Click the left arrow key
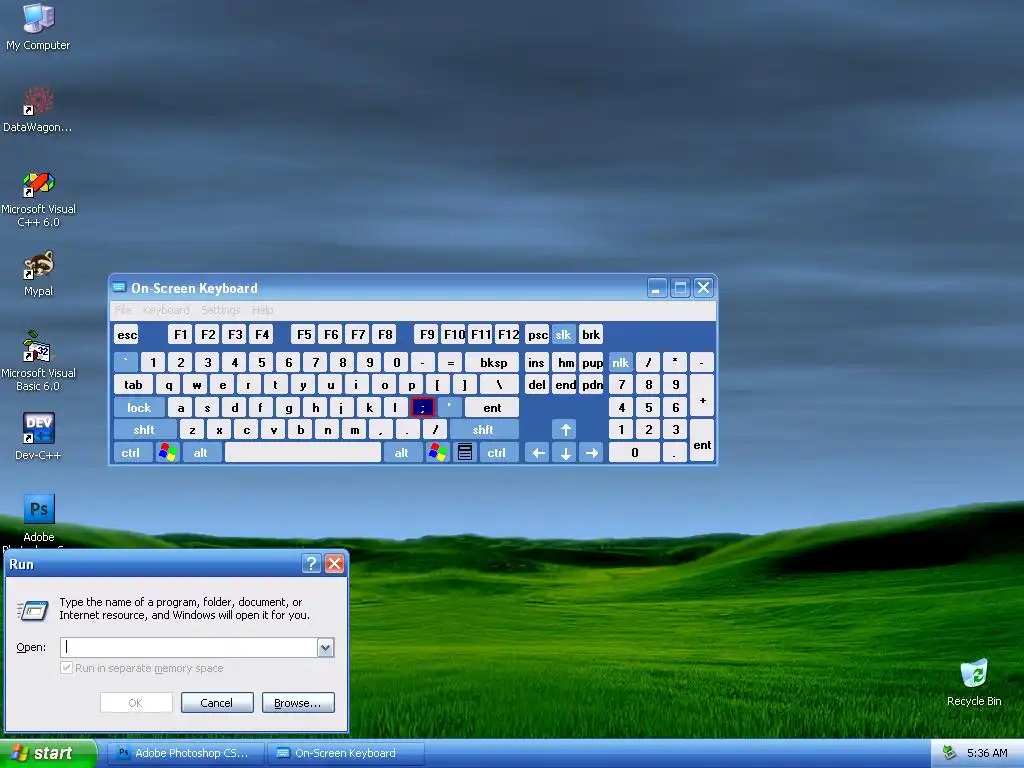 click(x=538, y=453)
